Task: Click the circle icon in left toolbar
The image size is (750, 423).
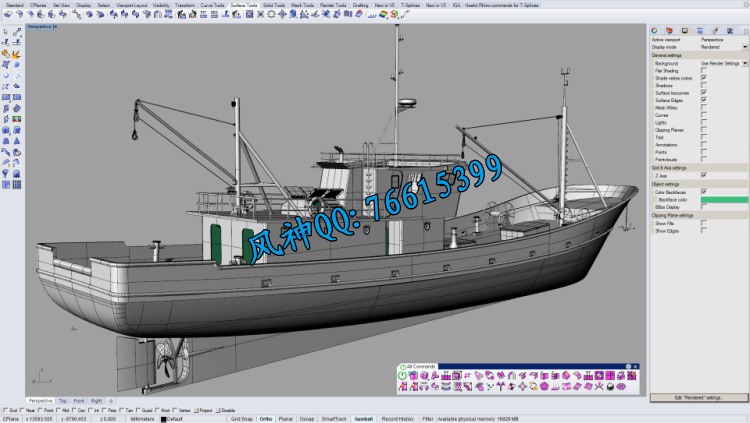Action: [x=6, y=76]
